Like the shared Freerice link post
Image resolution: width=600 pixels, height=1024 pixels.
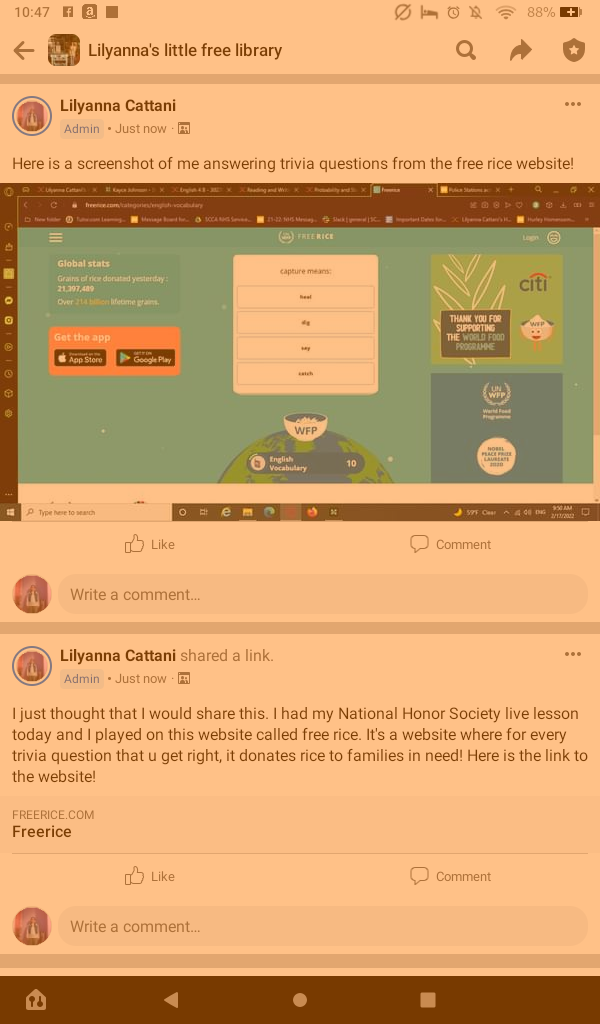point(150,876)
